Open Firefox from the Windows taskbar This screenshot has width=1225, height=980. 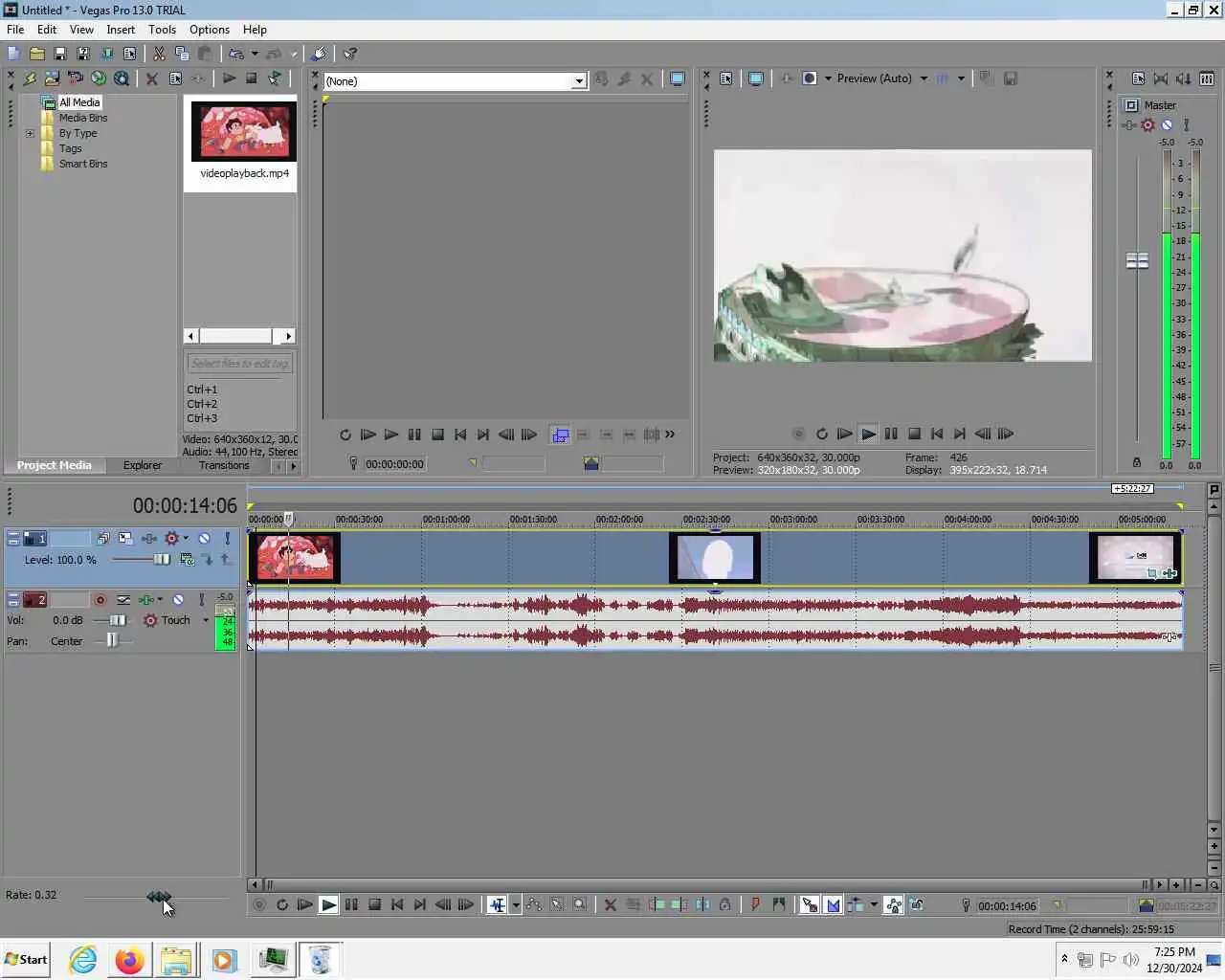pos(129,959)
